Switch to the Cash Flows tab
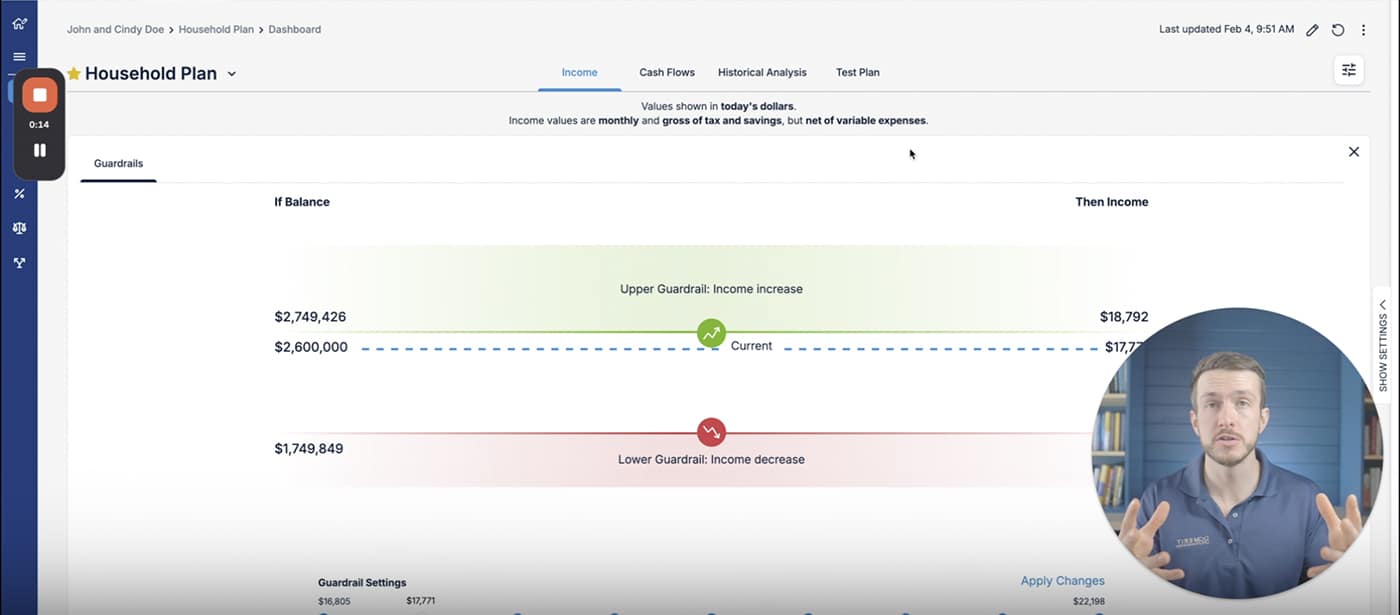 (x=667, y=72)
